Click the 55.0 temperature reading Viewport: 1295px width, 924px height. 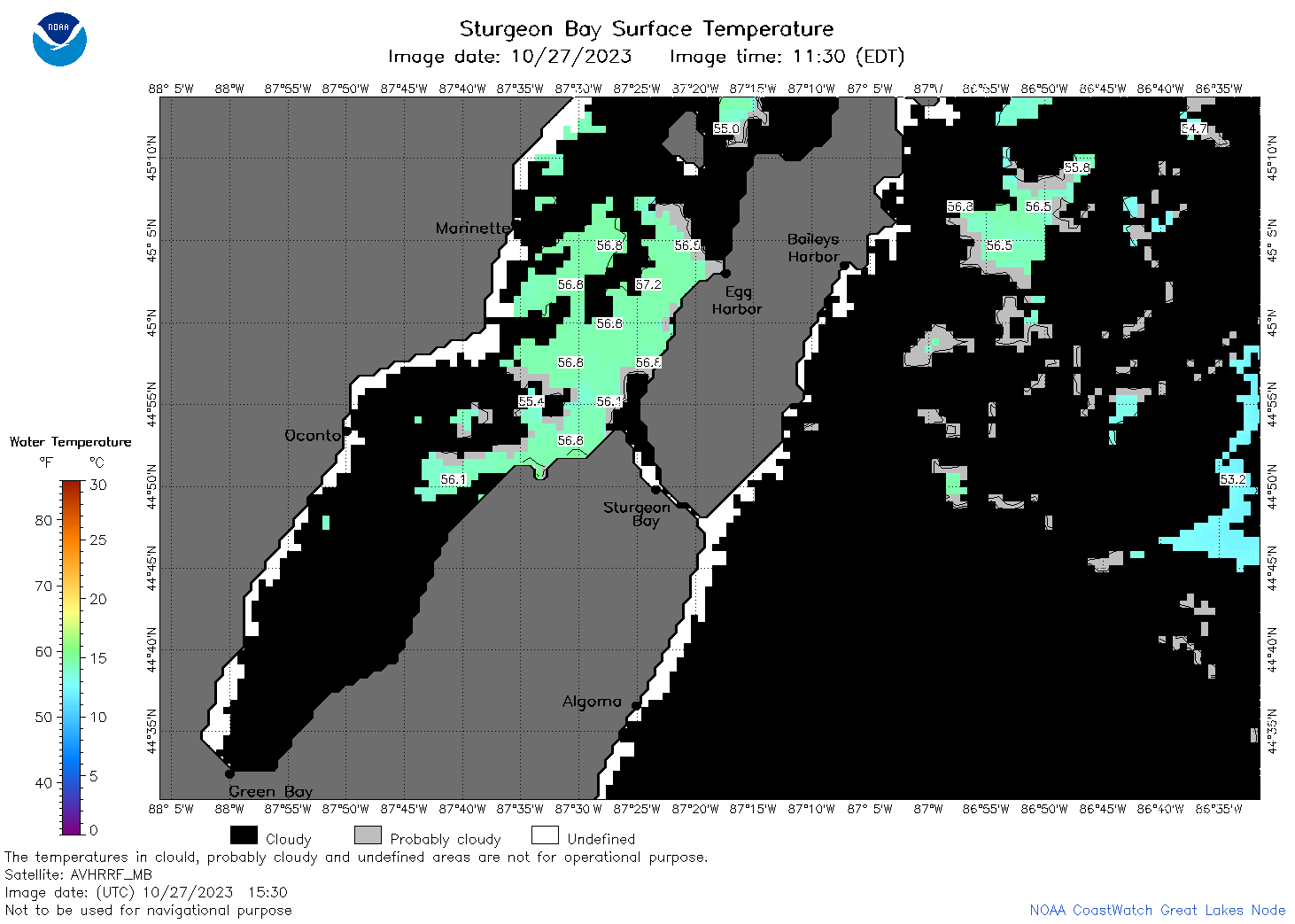(x=726, y=128)
